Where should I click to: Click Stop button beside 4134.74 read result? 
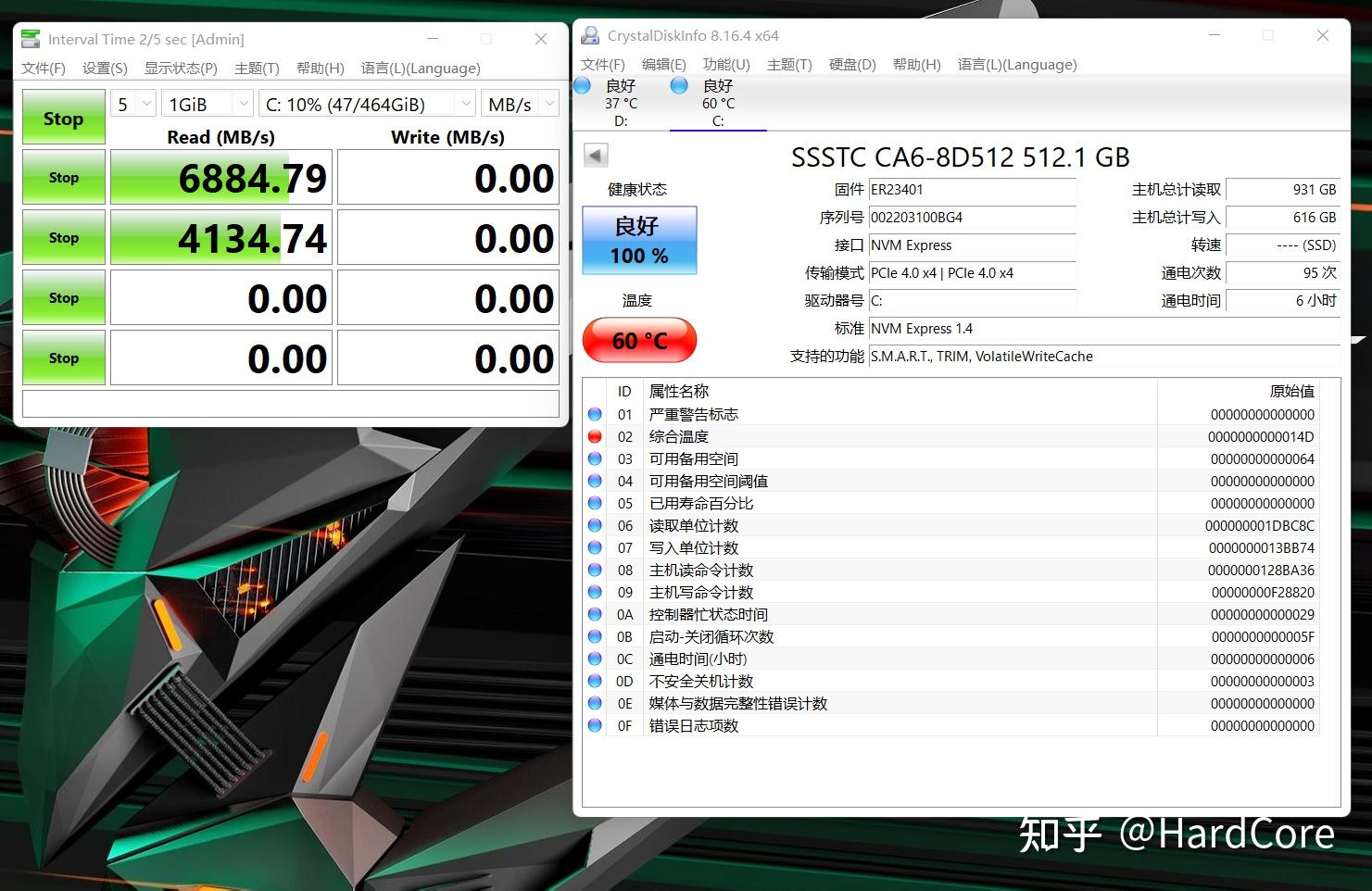pyautogui.click(x=63, y=237)
